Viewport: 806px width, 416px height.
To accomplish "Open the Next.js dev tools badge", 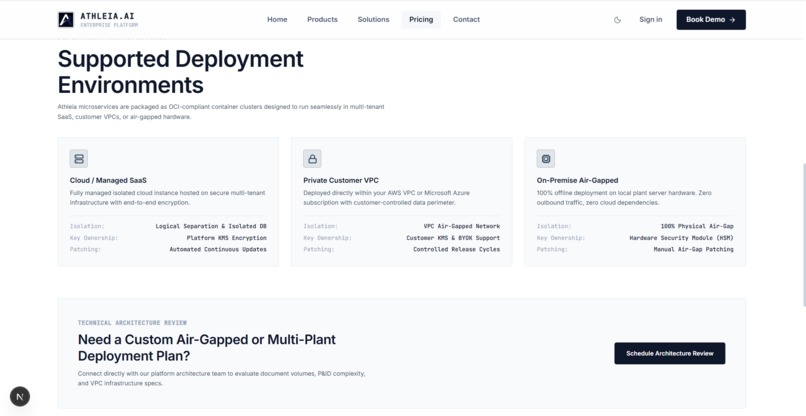I will [20, 396].
